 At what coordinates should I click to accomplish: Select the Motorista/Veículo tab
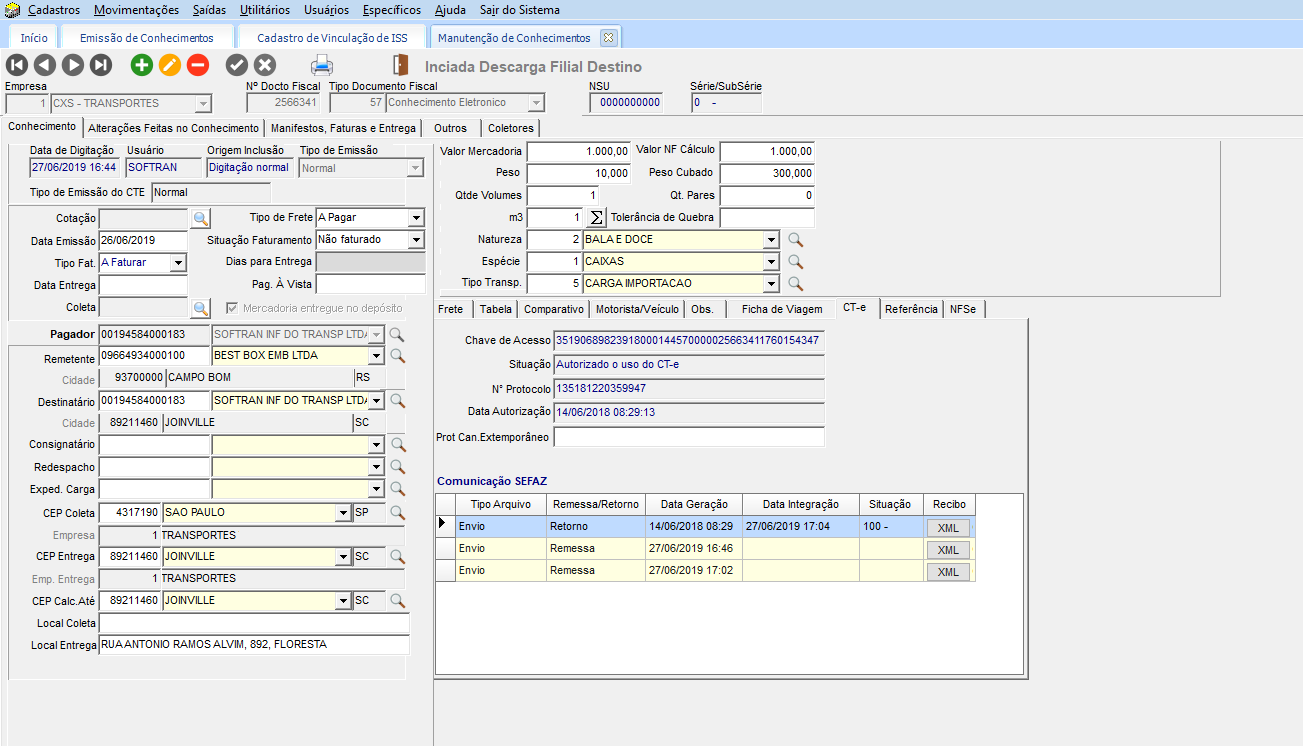[637, 309]
